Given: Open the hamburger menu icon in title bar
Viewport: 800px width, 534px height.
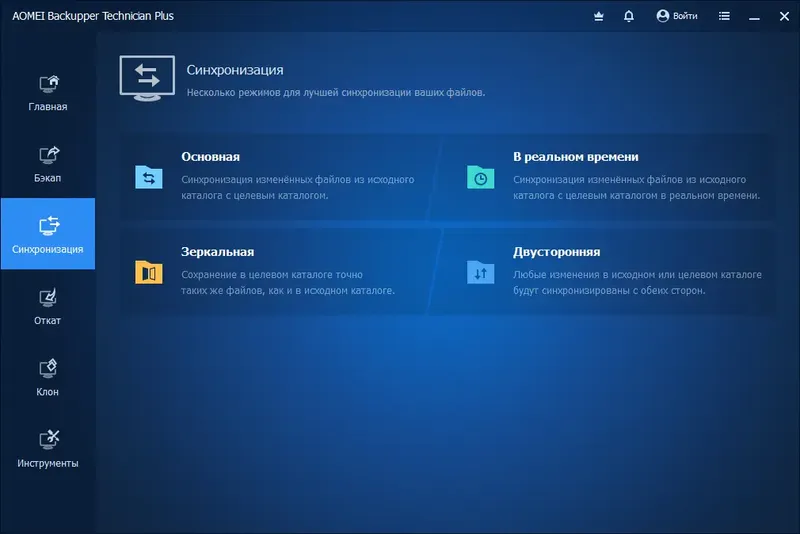Looking at the screenshot, I should pos(724,16).
